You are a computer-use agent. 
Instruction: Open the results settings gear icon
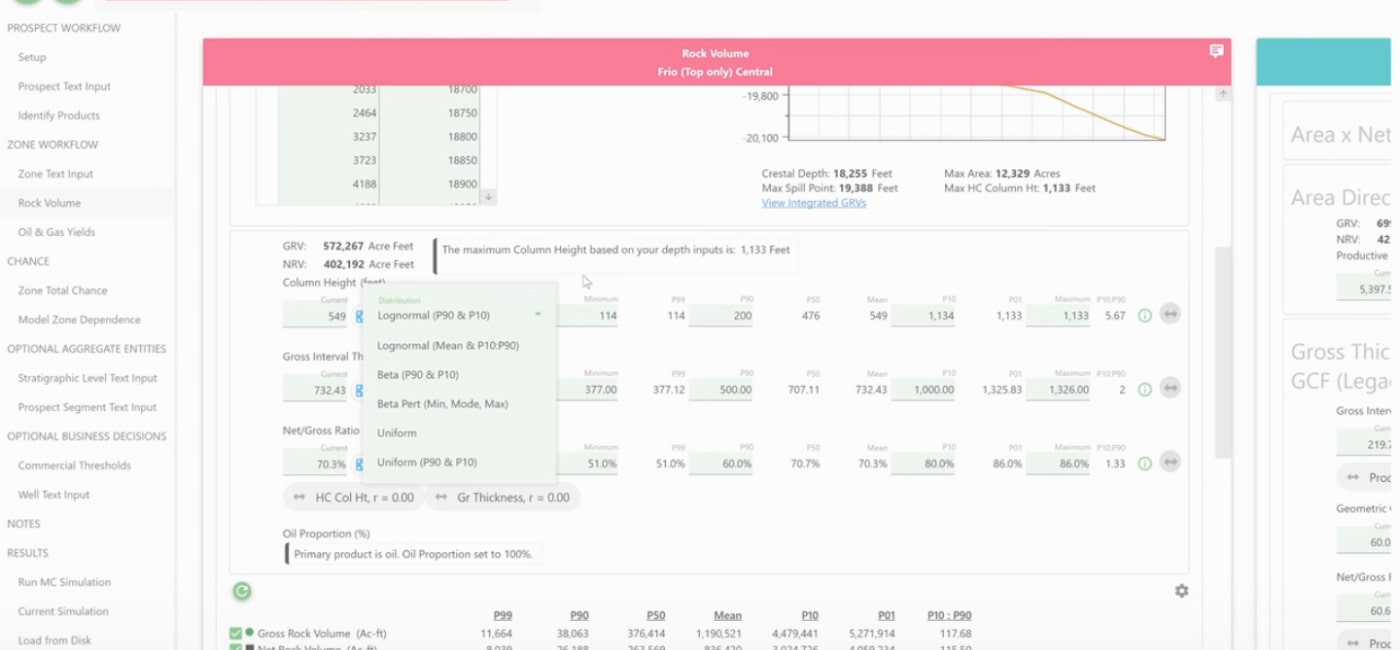1181,591
